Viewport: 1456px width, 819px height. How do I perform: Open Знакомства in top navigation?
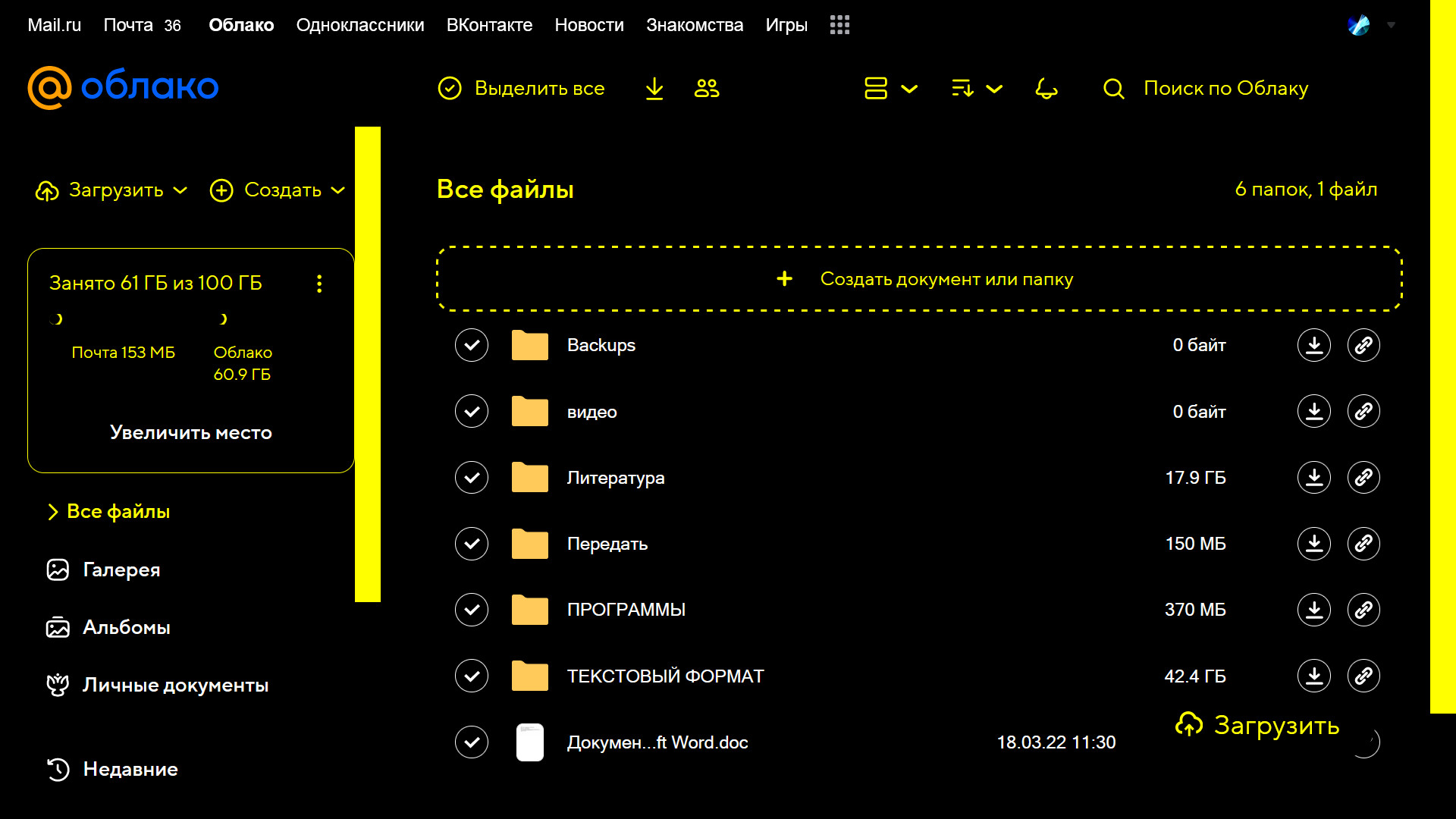(695, 25)
